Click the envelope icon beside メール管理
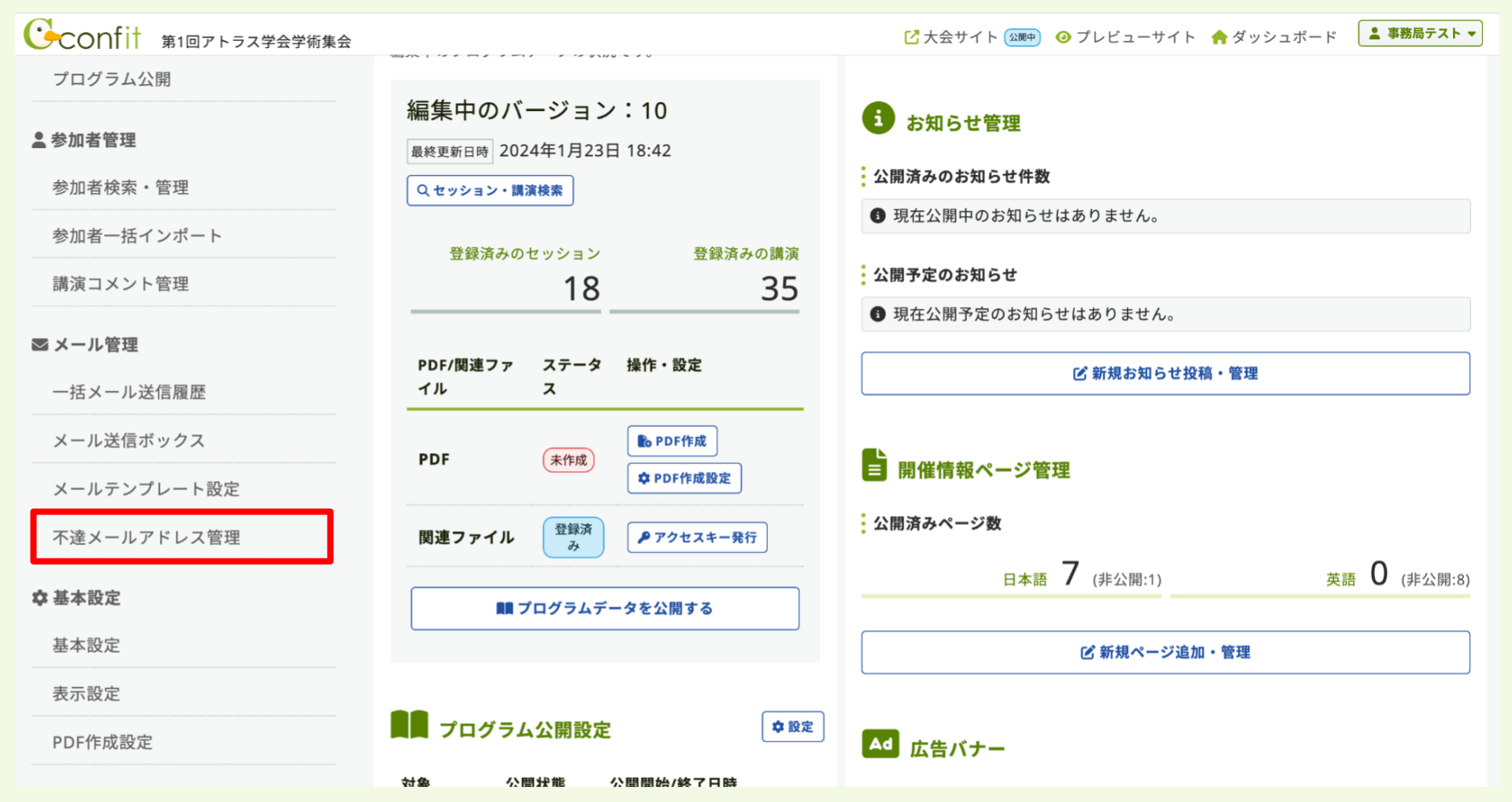1512x802 pixels. (x=38, y=343)
